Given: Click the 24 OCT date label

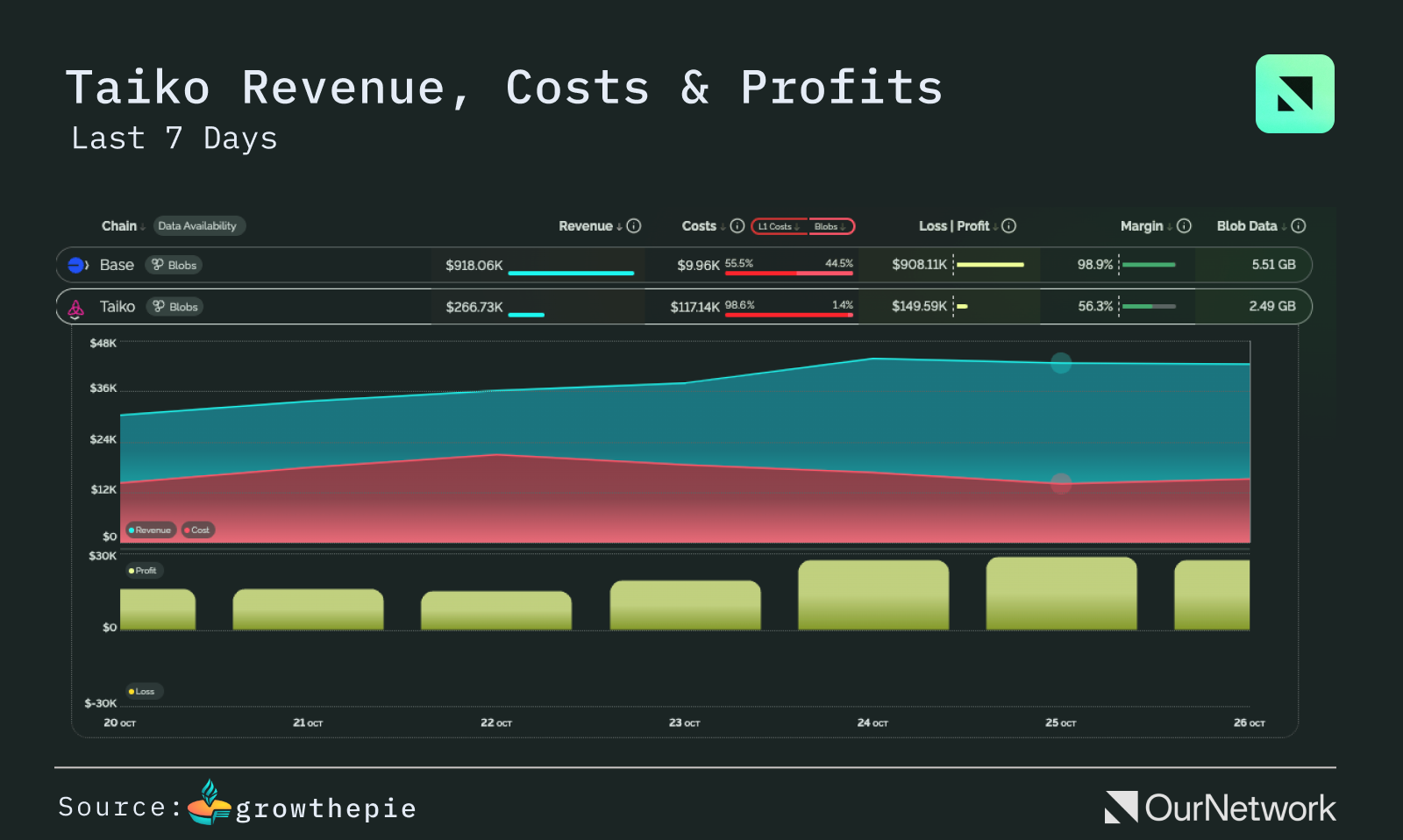Looking at the screenshot, I should 872,723.
